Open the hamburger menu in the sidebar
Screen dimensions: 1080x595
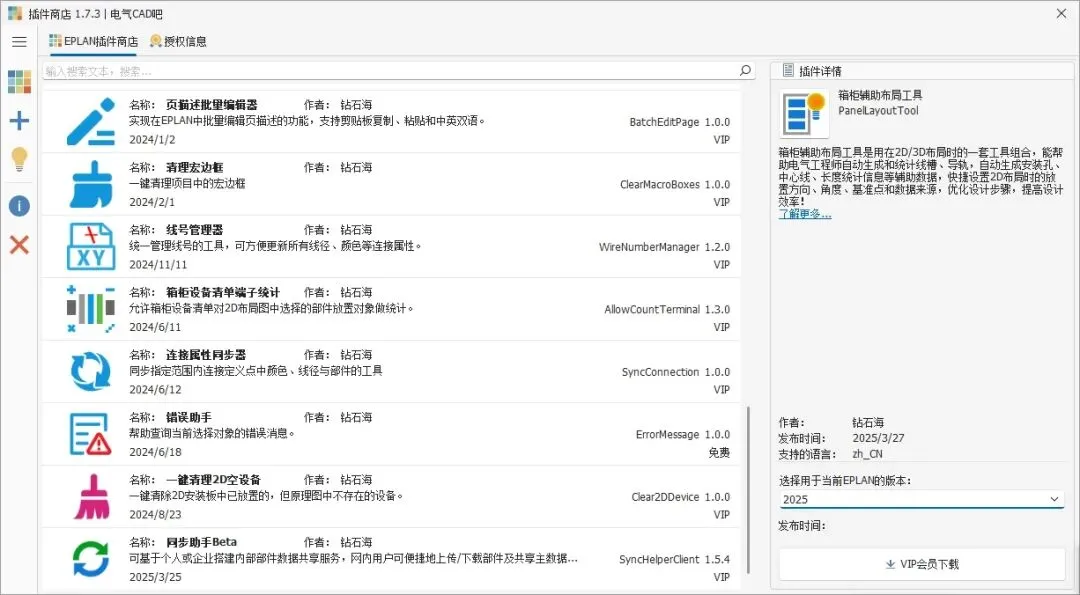click(19, 41)
